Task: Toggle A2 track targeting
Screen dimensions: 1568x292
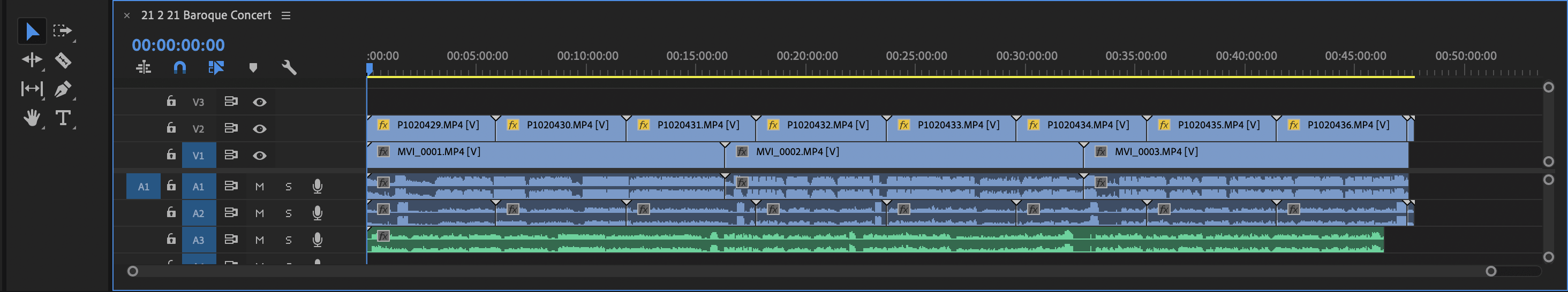Action: [199, 213]
